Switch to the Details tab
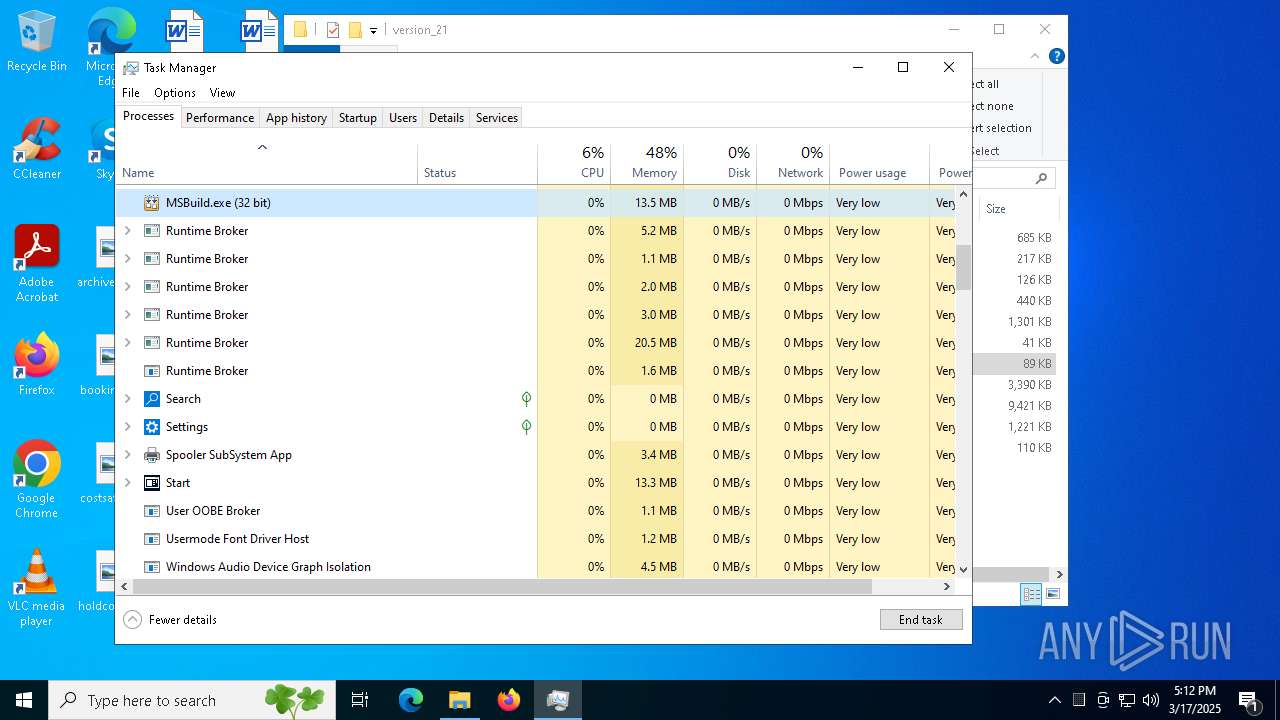Viewport: 1280px width, 720px height. coord(446,118)
